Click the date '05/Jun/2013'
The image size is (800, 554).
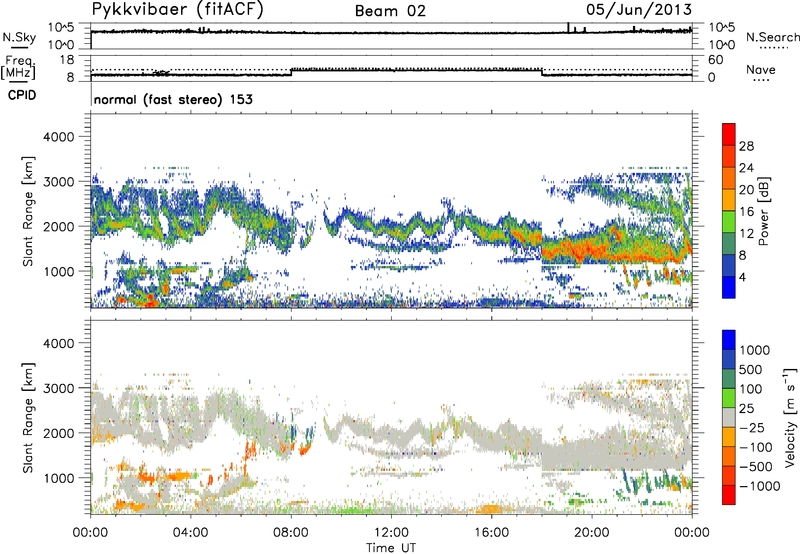pyautogui.click(x=639, y=10)
